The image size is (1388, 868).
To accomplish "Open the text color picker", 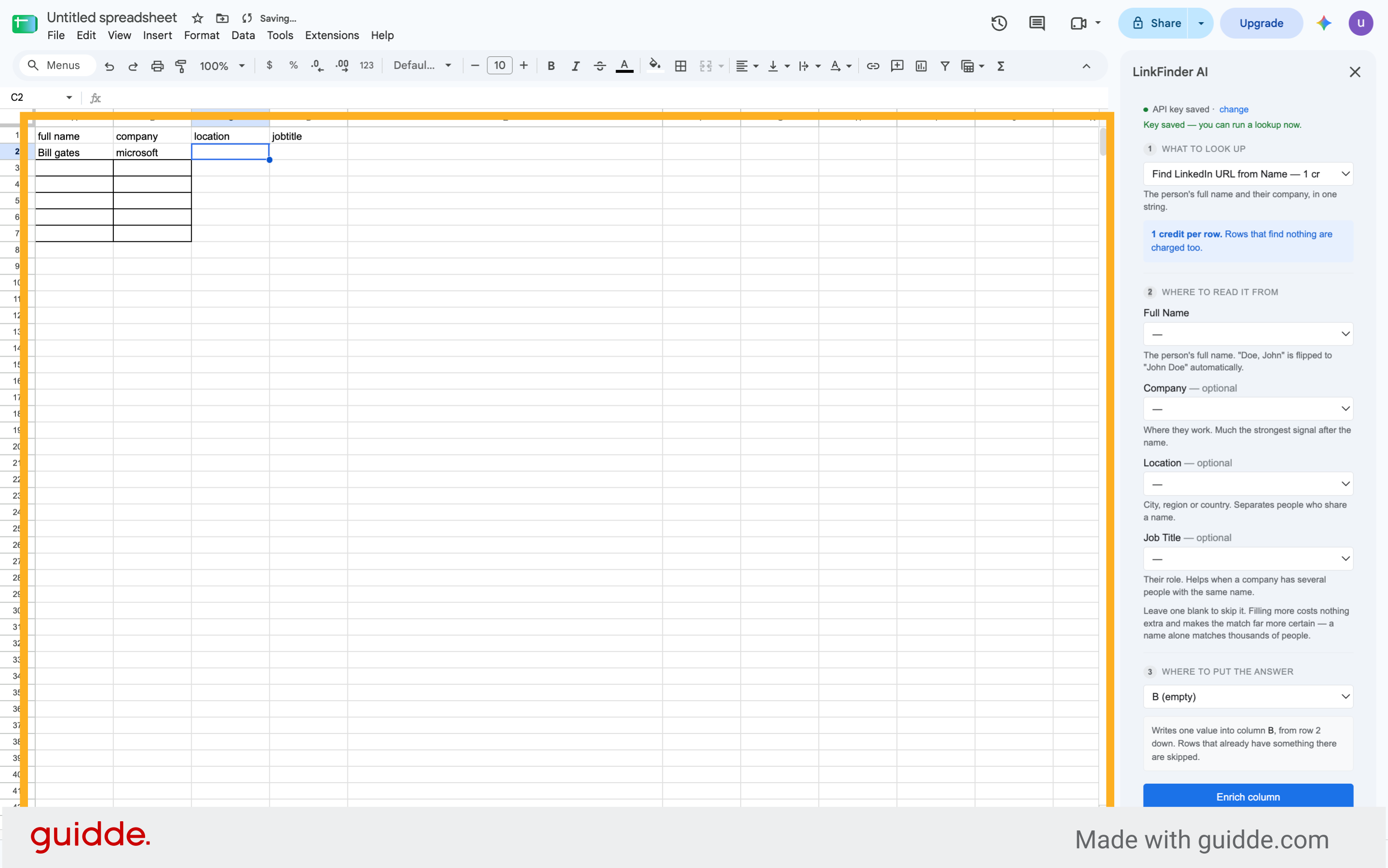I will point(625,66).
